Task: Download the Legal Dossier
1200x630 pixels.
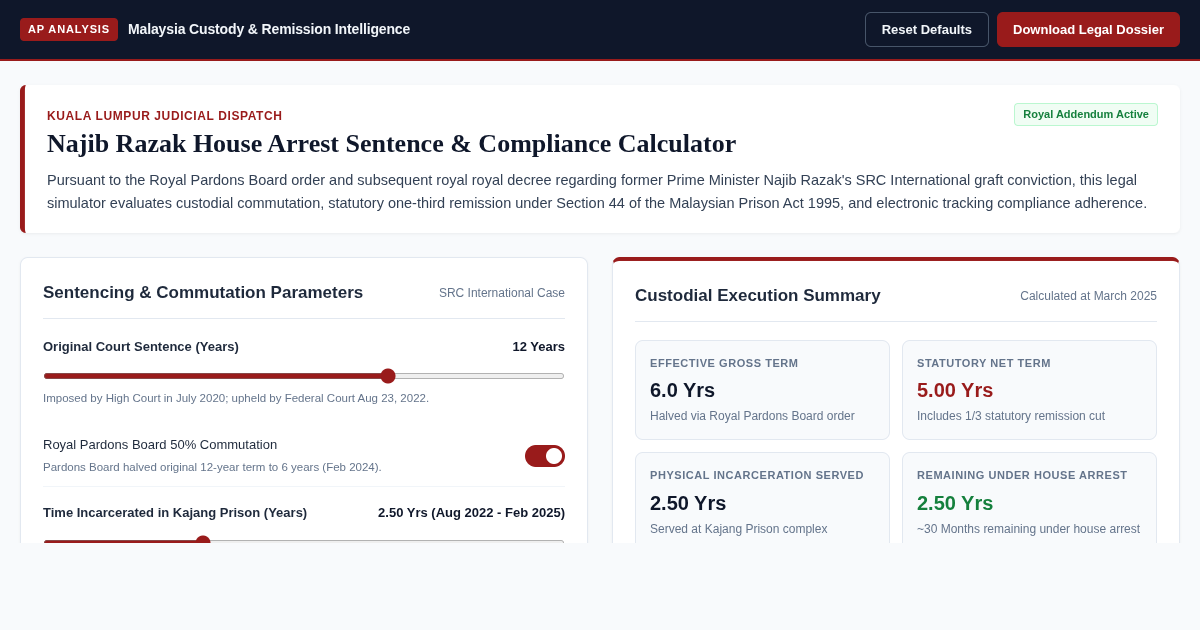Action: pyautogui.click(x=1088, y=29)
